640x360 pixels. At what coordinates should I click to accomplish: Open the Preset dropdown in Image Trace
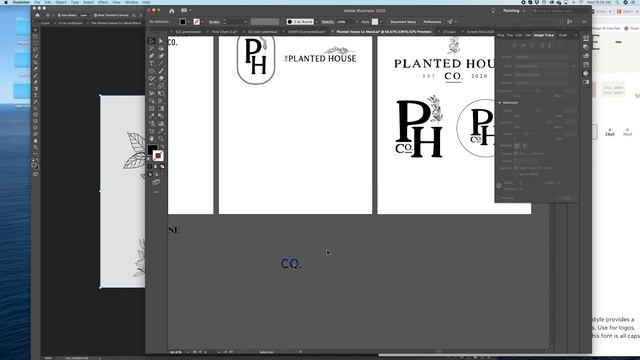click(x=541, y=57)
